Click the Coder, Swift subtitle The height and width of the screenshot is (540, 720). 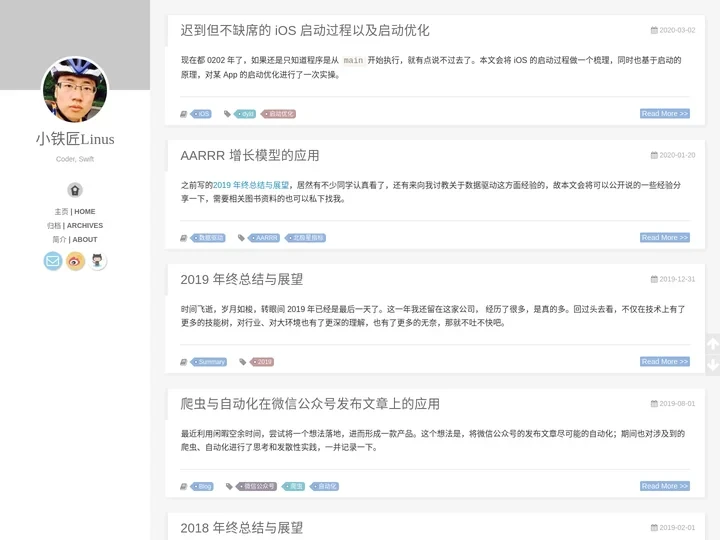[75, 159]
